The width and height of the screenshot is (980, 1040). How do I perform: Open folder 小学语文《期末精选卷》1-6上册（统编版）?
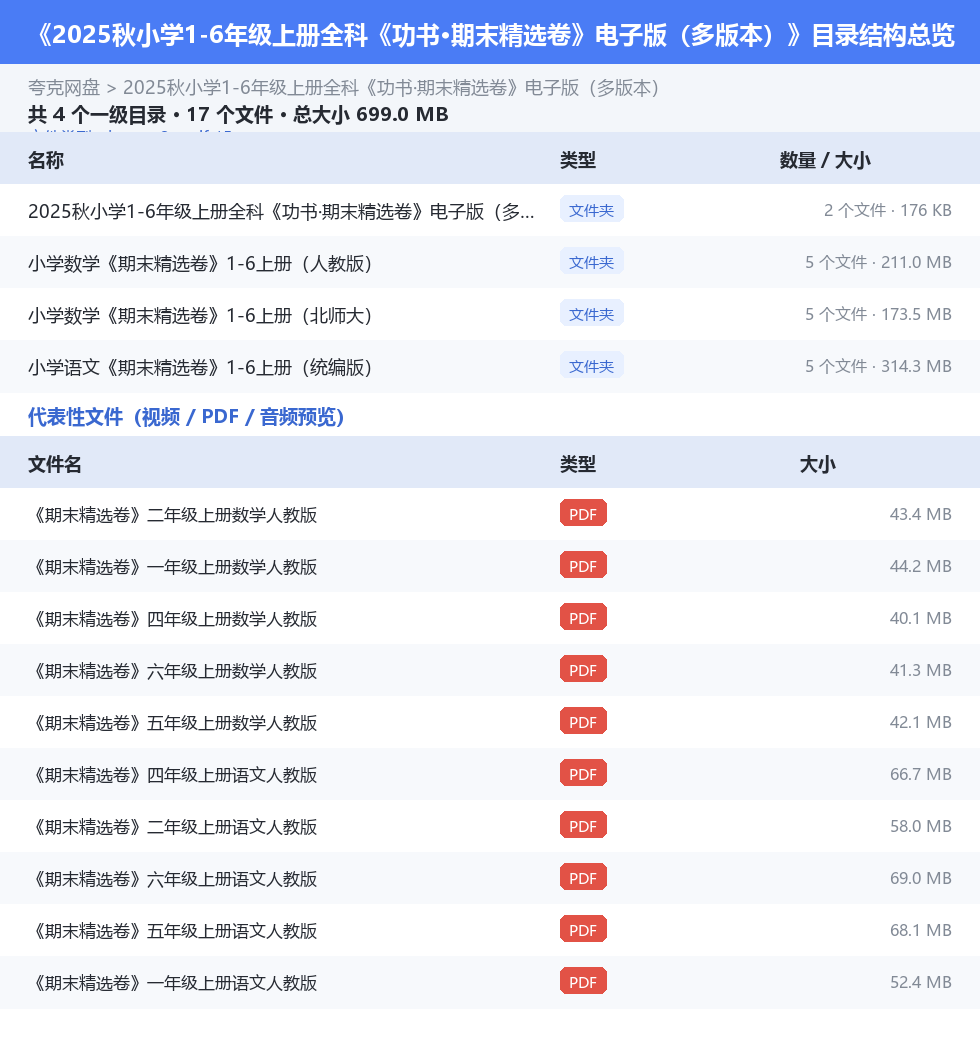pos(200,367)
